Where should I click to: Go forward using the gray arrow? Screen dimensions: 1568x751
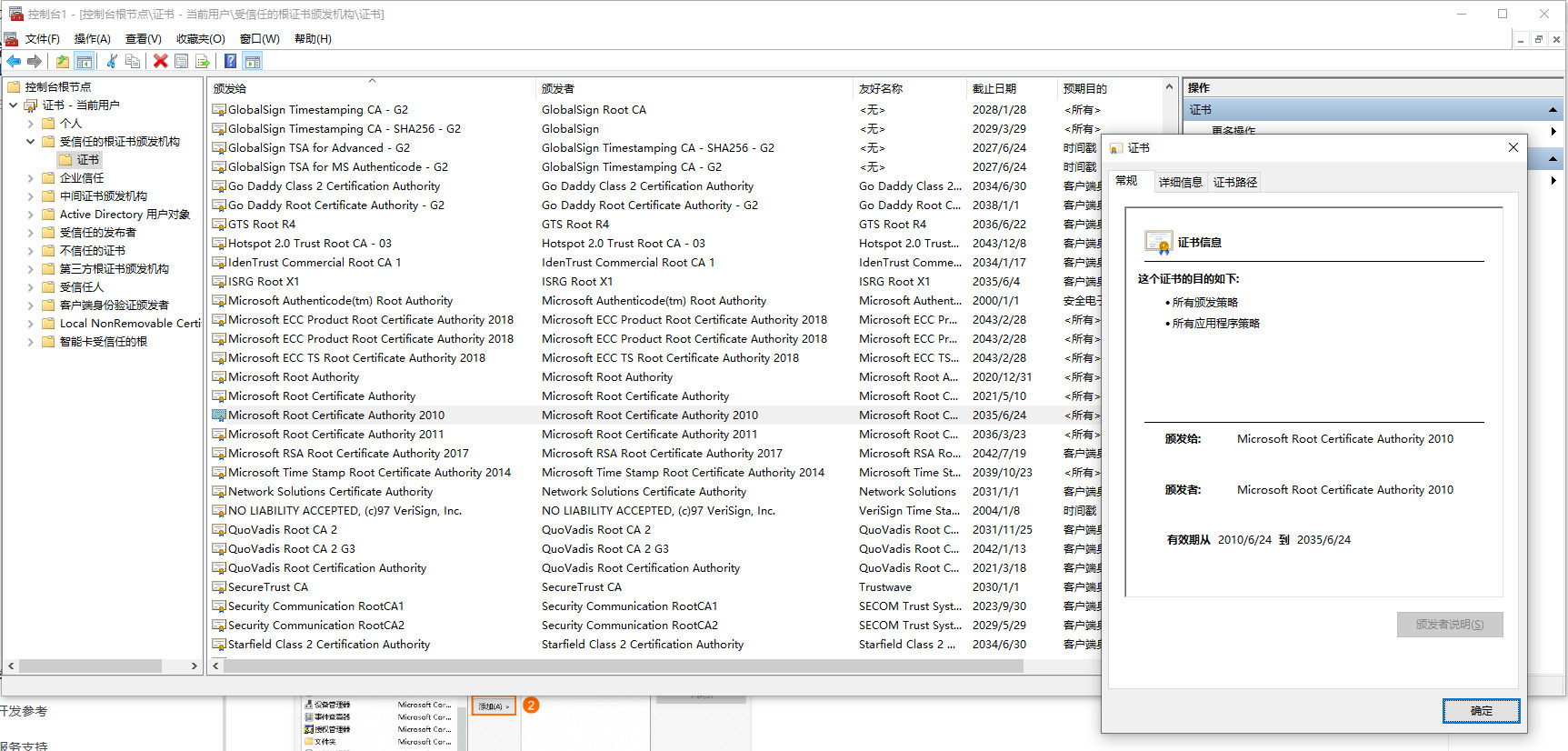coord(35,61)
